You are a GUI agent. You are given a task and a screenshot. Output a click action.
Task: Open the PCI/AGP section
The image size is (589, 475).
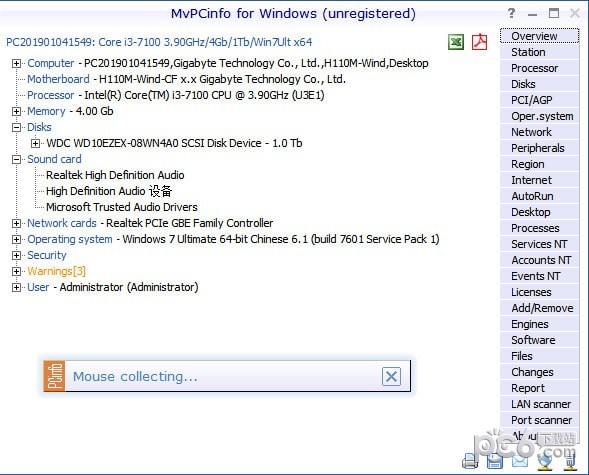click(x=539, y=100)
